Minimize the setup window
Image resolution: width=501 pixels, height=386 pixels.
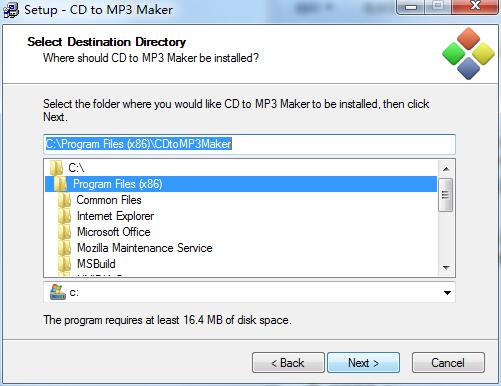(x=411, y=6)
